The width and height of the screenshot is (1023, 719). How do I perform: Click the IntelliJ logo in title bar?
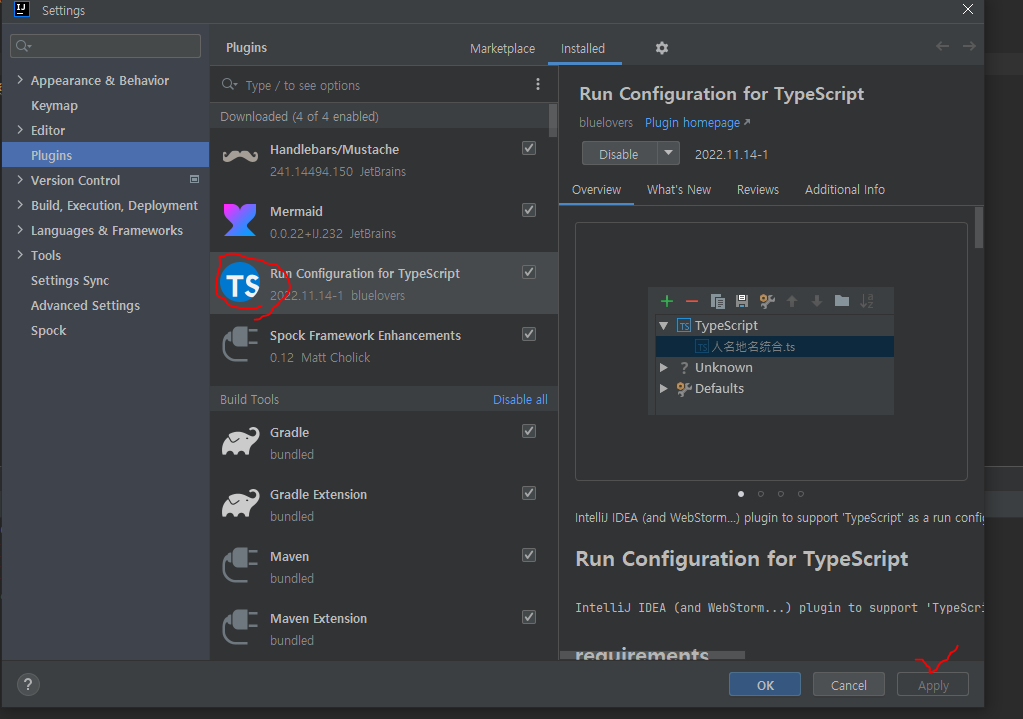pyautogui.click(x=22, y=9)
